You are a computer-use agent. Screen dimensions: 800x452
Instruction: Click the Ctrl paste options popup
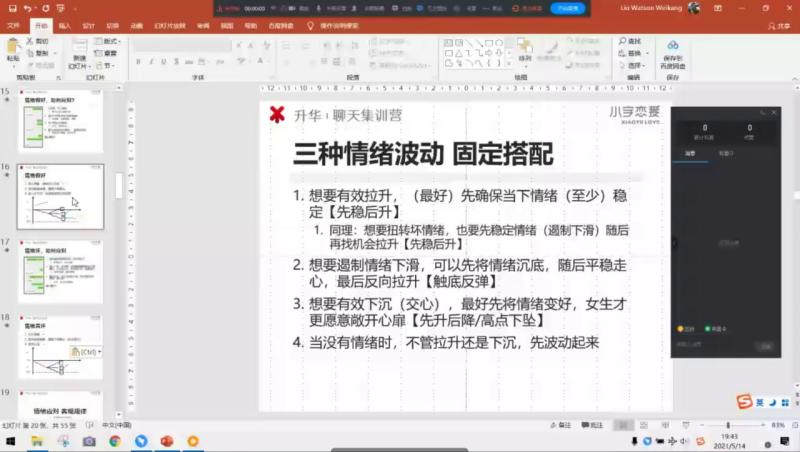86,352
